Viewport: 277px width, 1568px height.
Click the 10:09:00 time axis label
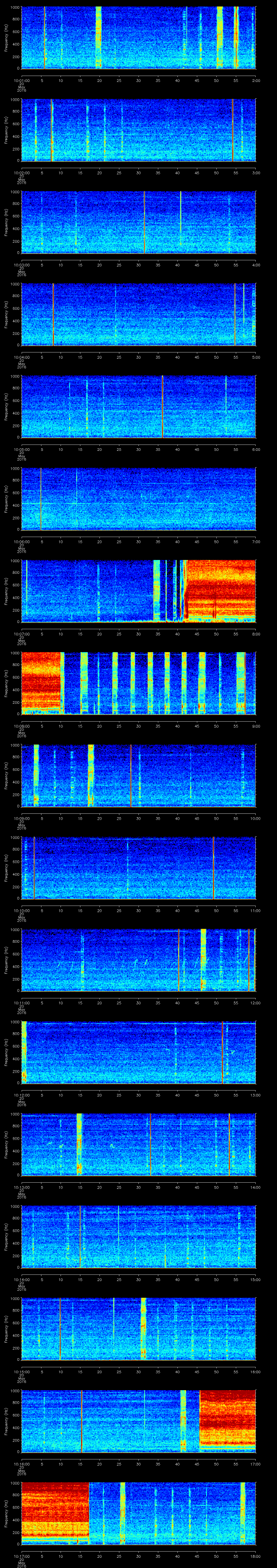[x=21, y=818]
